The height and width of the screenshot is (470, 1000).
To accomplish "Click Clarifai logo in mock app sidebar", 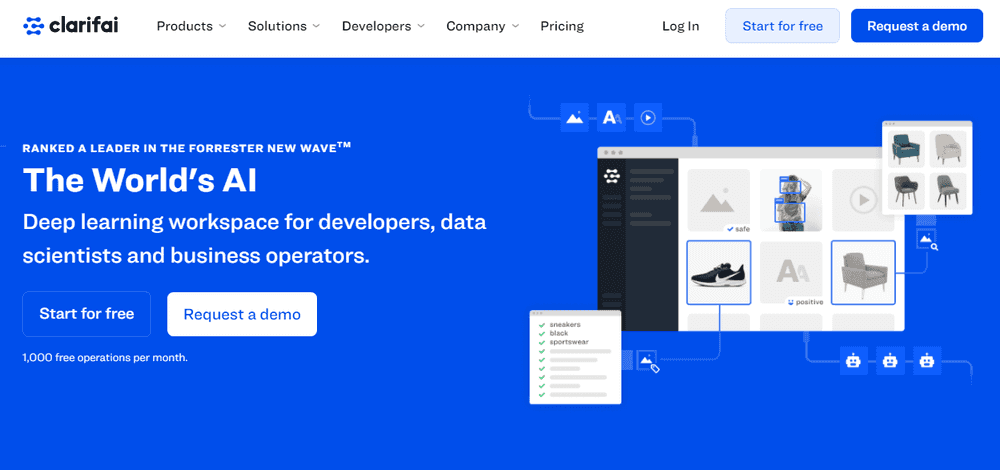I will [612, 176].
